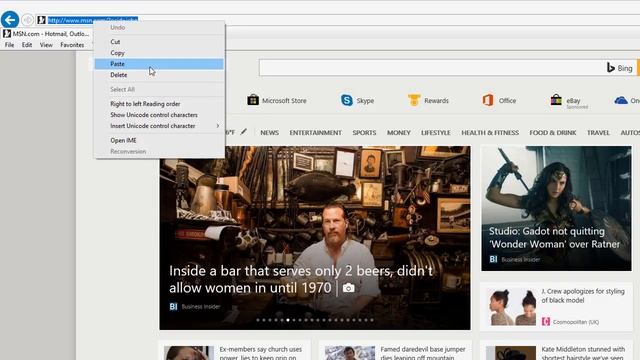Click the Bing logo search button
This screenshot has height=360, width=640.
click(x=620, y=68)
